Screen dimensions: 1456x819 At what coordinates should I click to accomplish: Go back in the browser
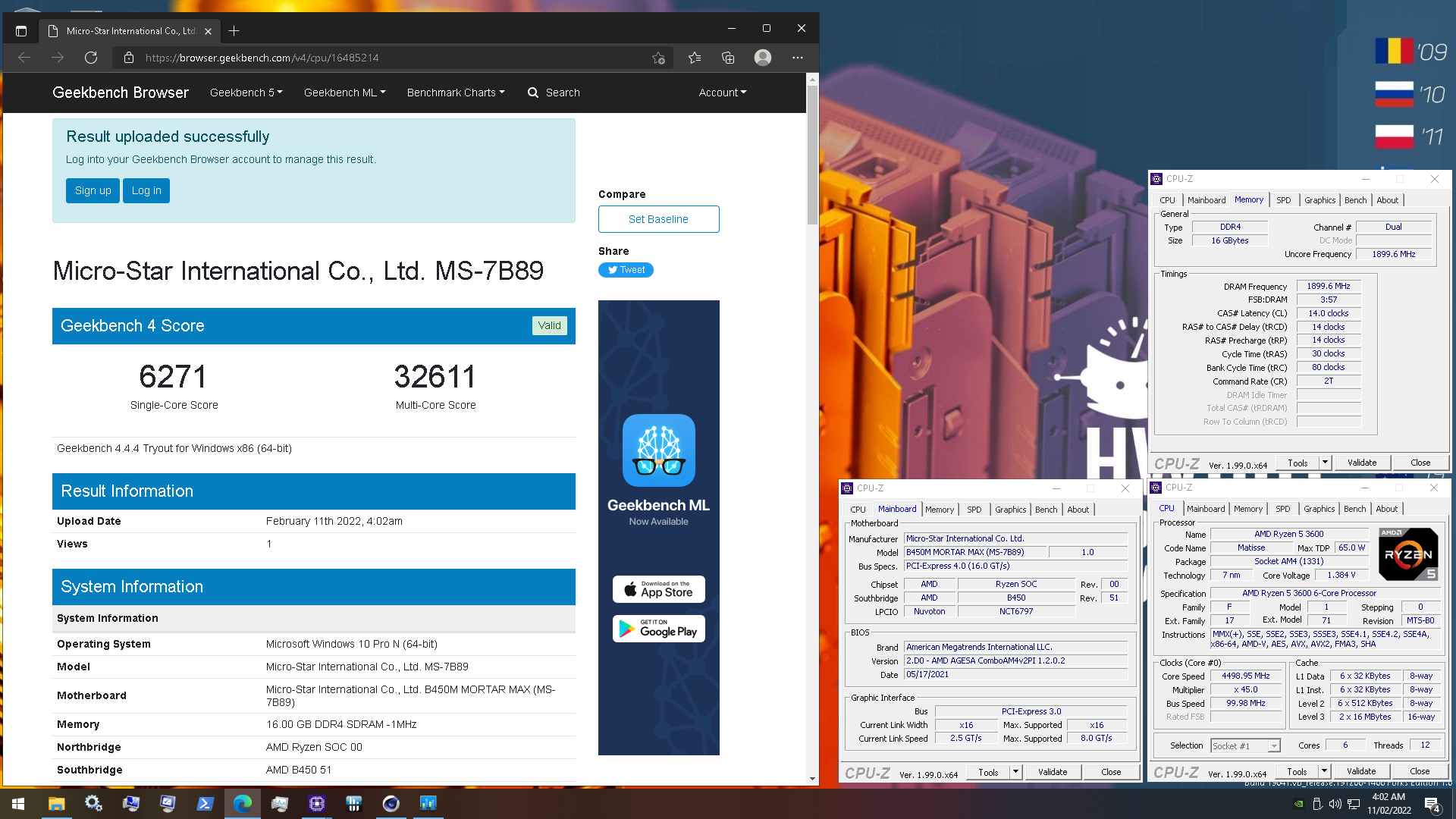[x=24, y=58]
